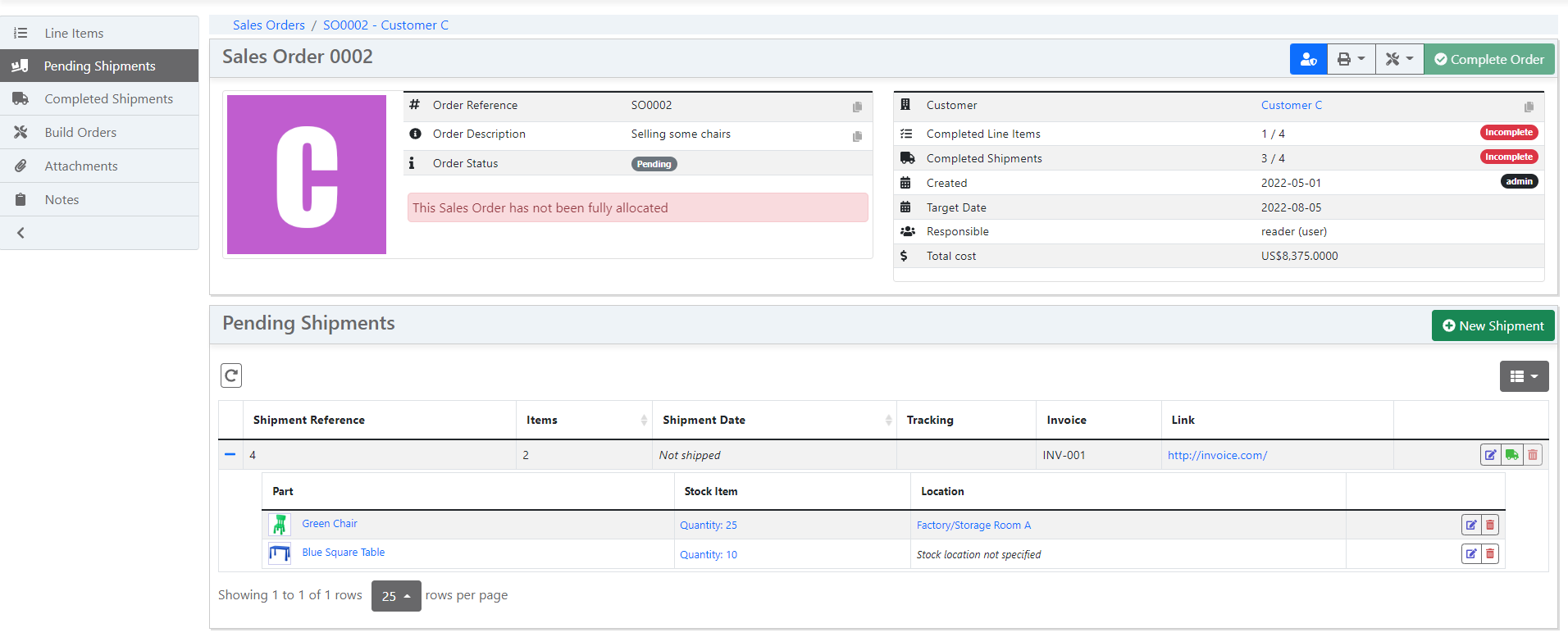The image size is (1568, 637).
Task: Click edit icon for shipment 4
Action: tap(1490, 455)
